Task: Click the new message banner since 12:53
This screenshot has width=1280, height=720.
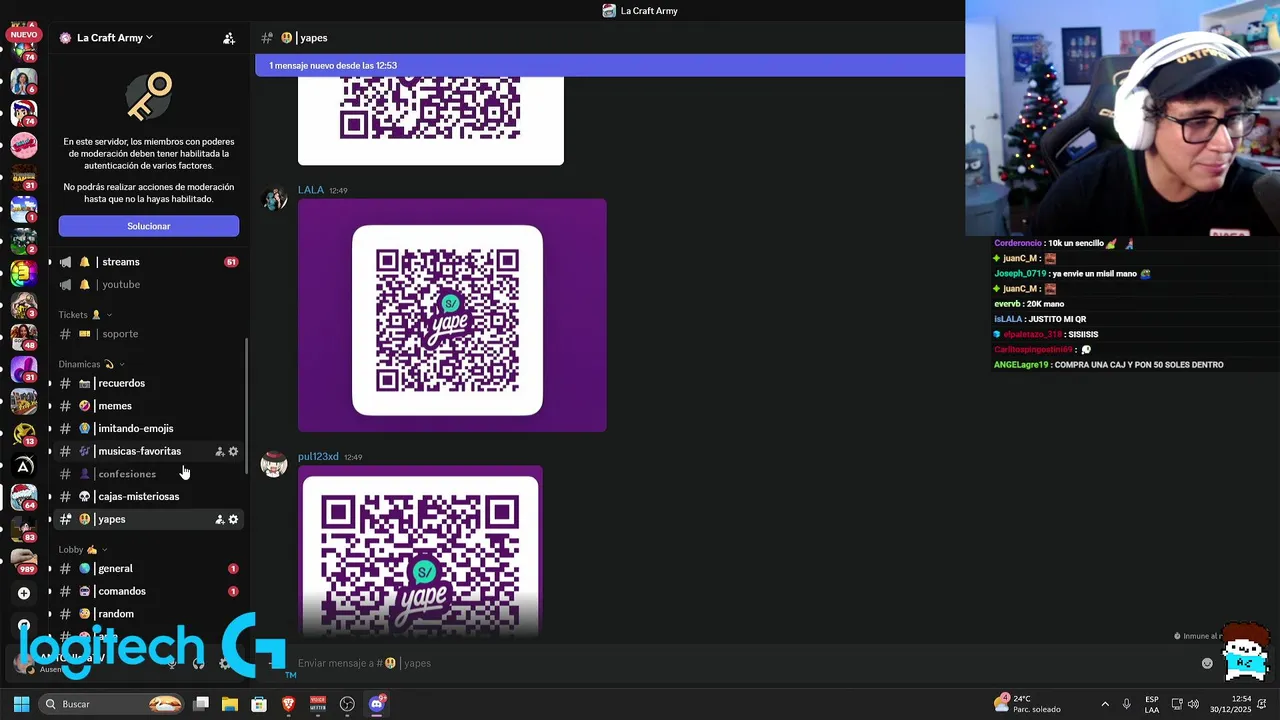Action: pyautogui.click(x=610, y=66)
